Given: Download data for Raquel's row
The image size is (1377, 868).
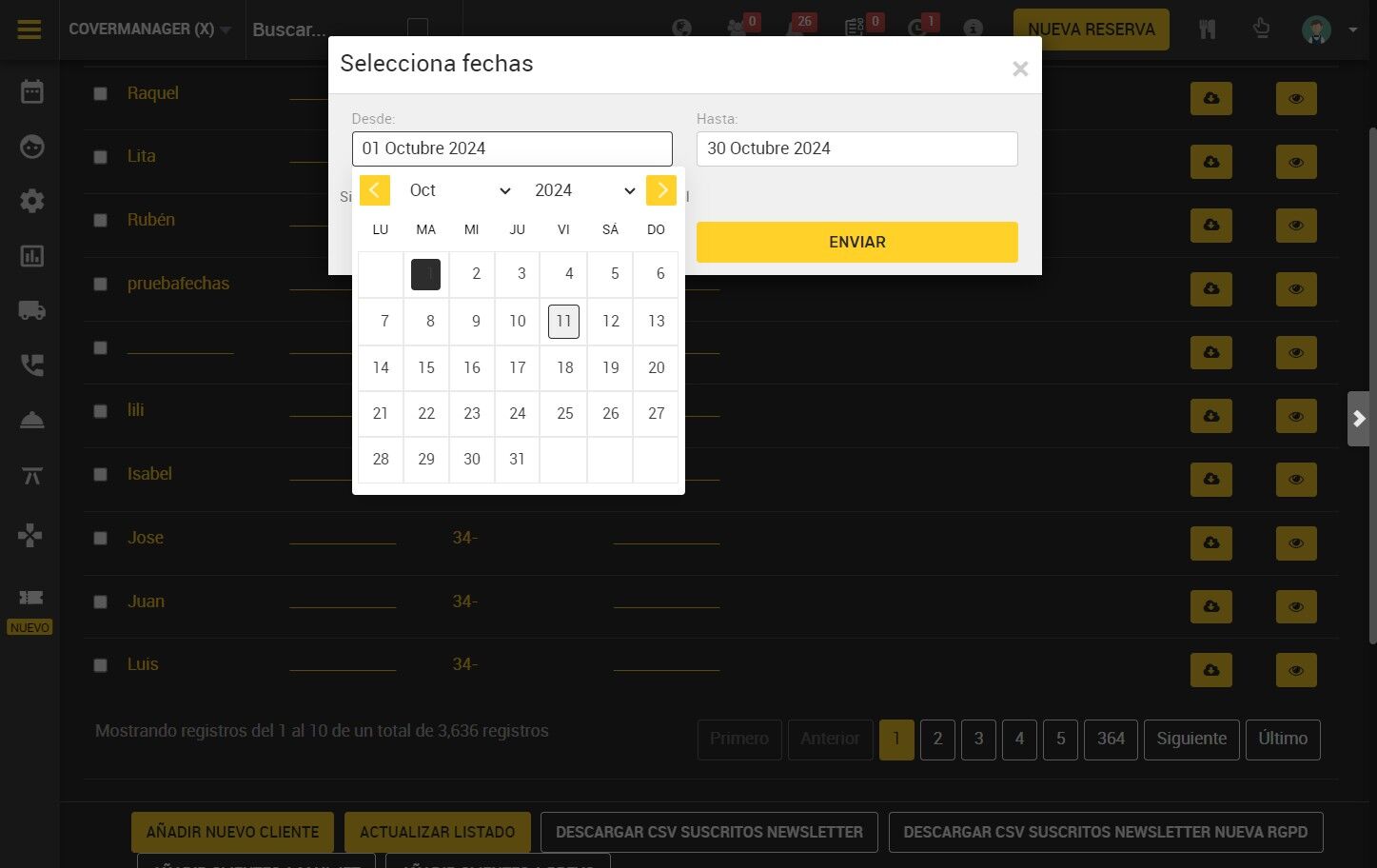Looking at the screenshot, I should [1211, 98].
